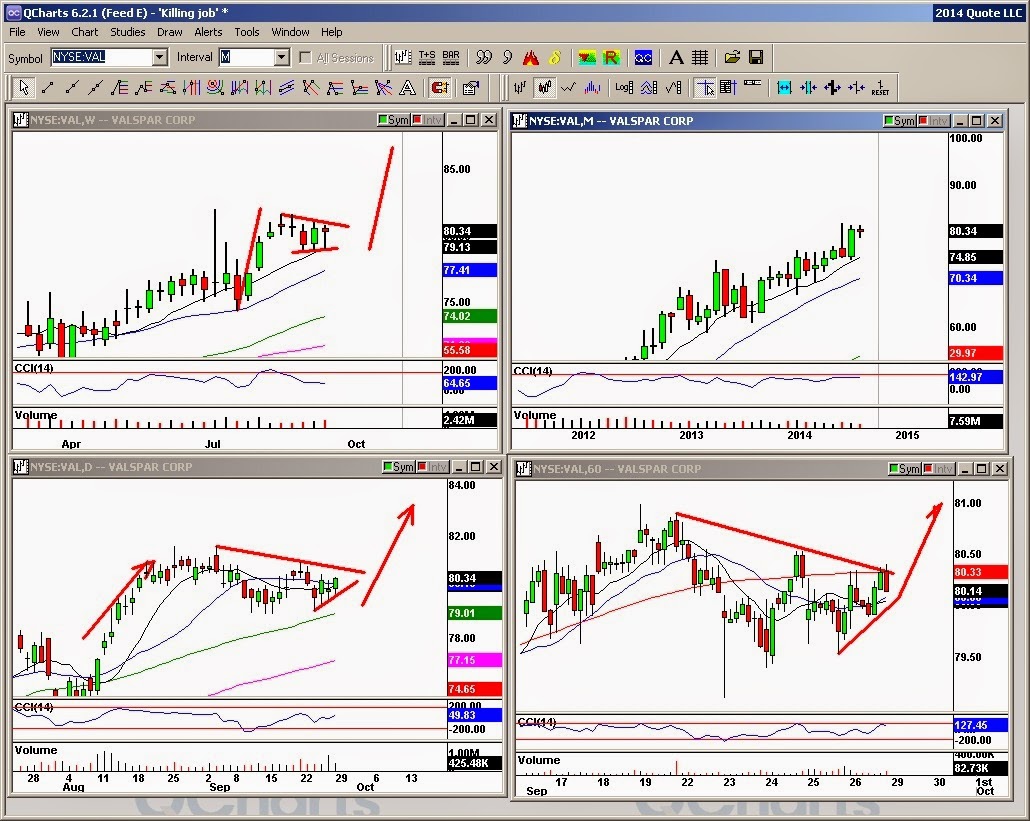Toggle the All Sessions checkbox

coord(305,58)
